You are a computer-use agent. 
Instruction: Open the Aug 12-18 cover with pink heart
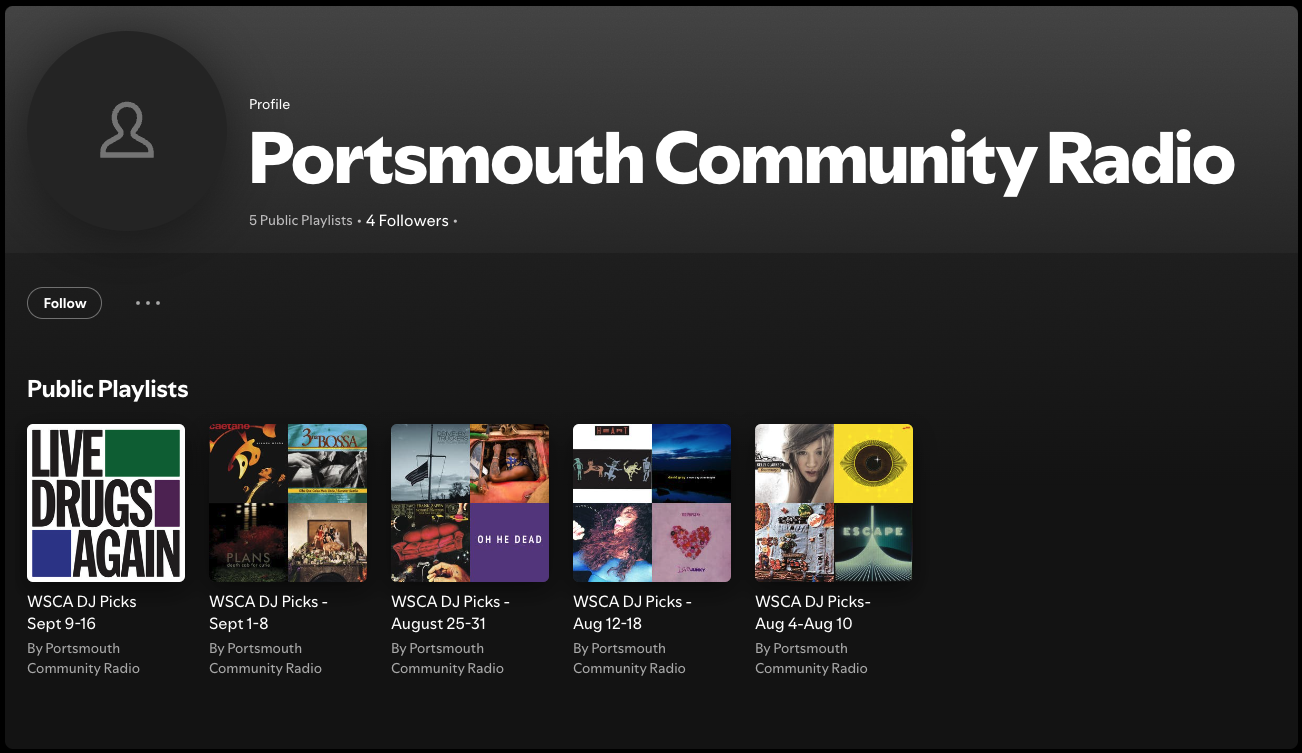tap(652, 503)
